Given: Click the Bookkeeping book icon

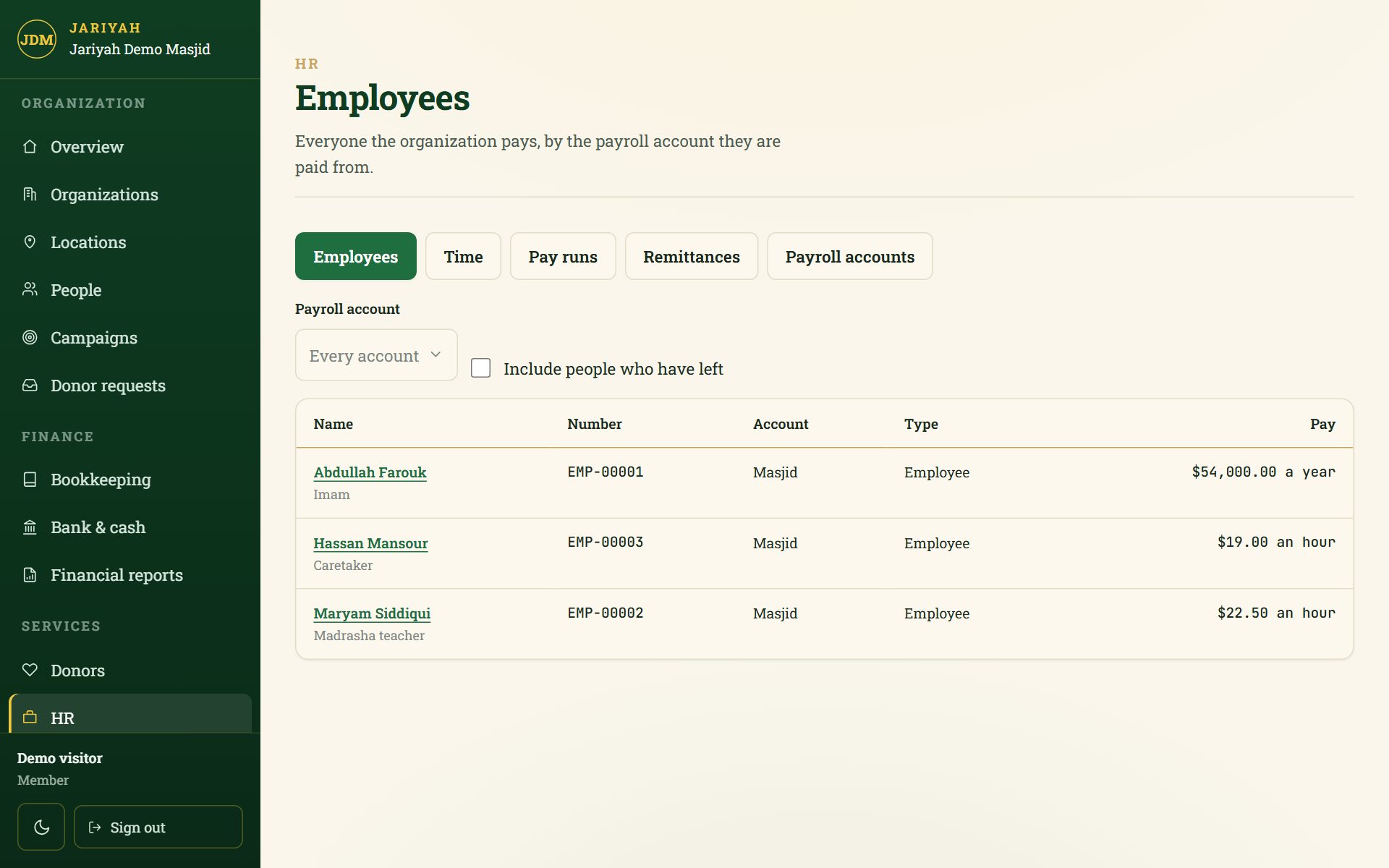Looking at the screenshot, I should [30, 480].
